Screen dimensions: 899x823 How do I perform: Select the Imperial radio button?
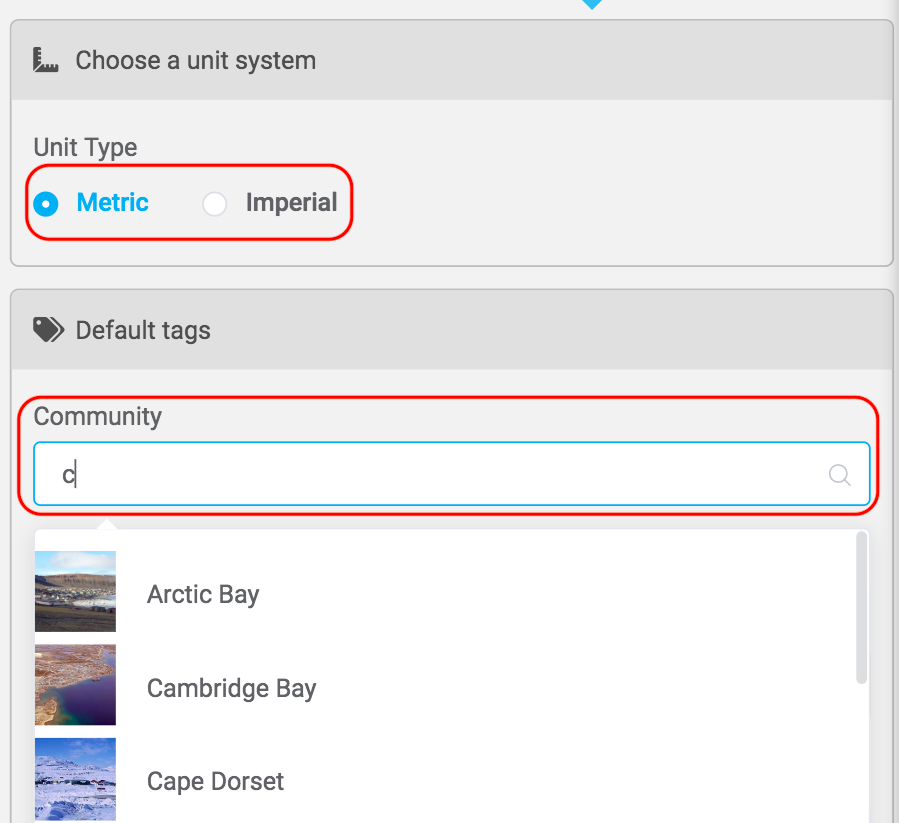tap(214, 204)
